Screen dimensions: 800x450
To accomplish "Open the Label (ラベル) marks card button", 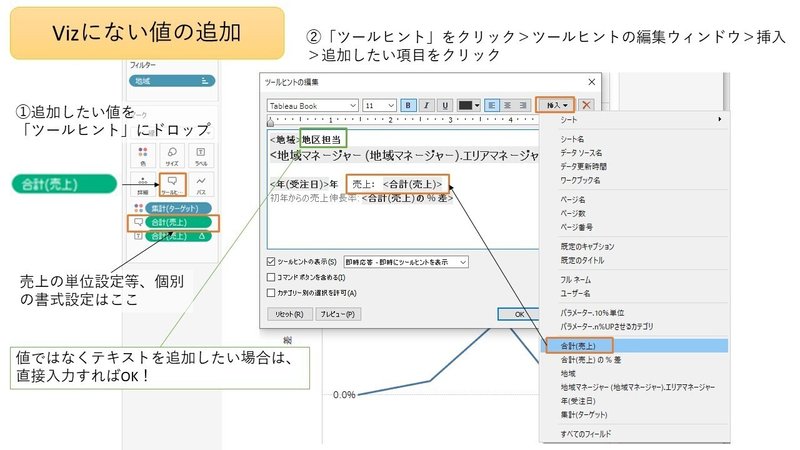I will [201, 156].
